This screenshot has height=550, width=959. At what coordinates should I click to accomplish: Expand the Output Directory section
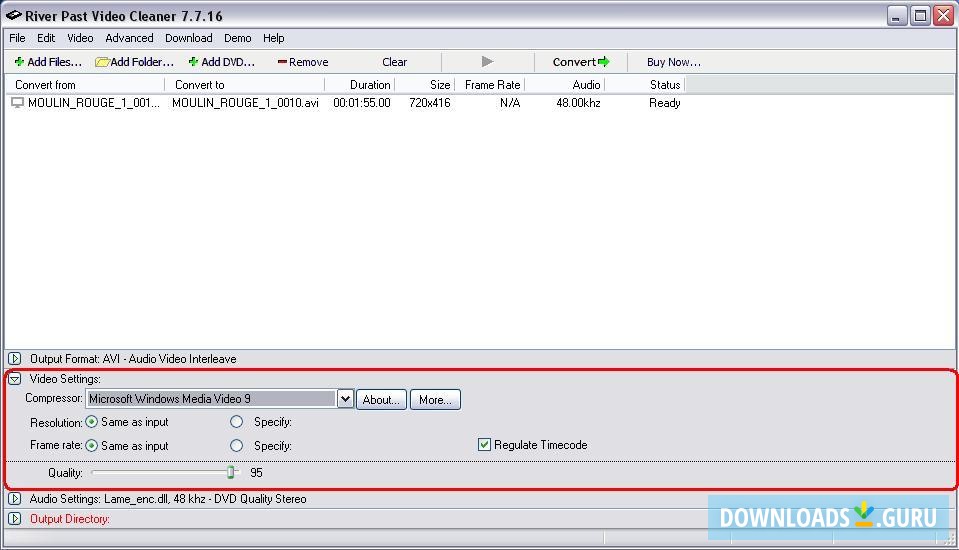(x=15, y=519)
